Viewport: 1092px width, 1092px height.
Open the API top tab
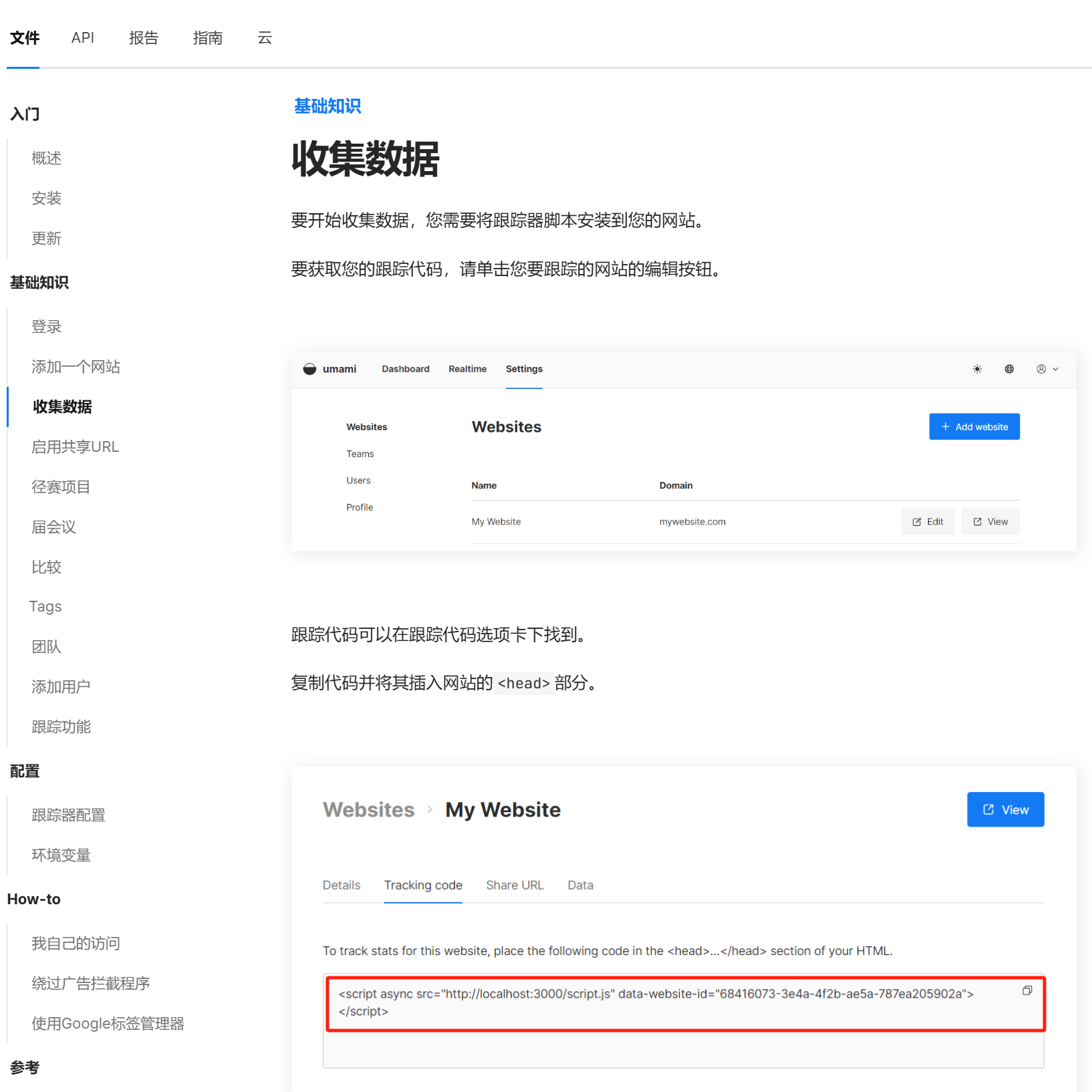83,37
